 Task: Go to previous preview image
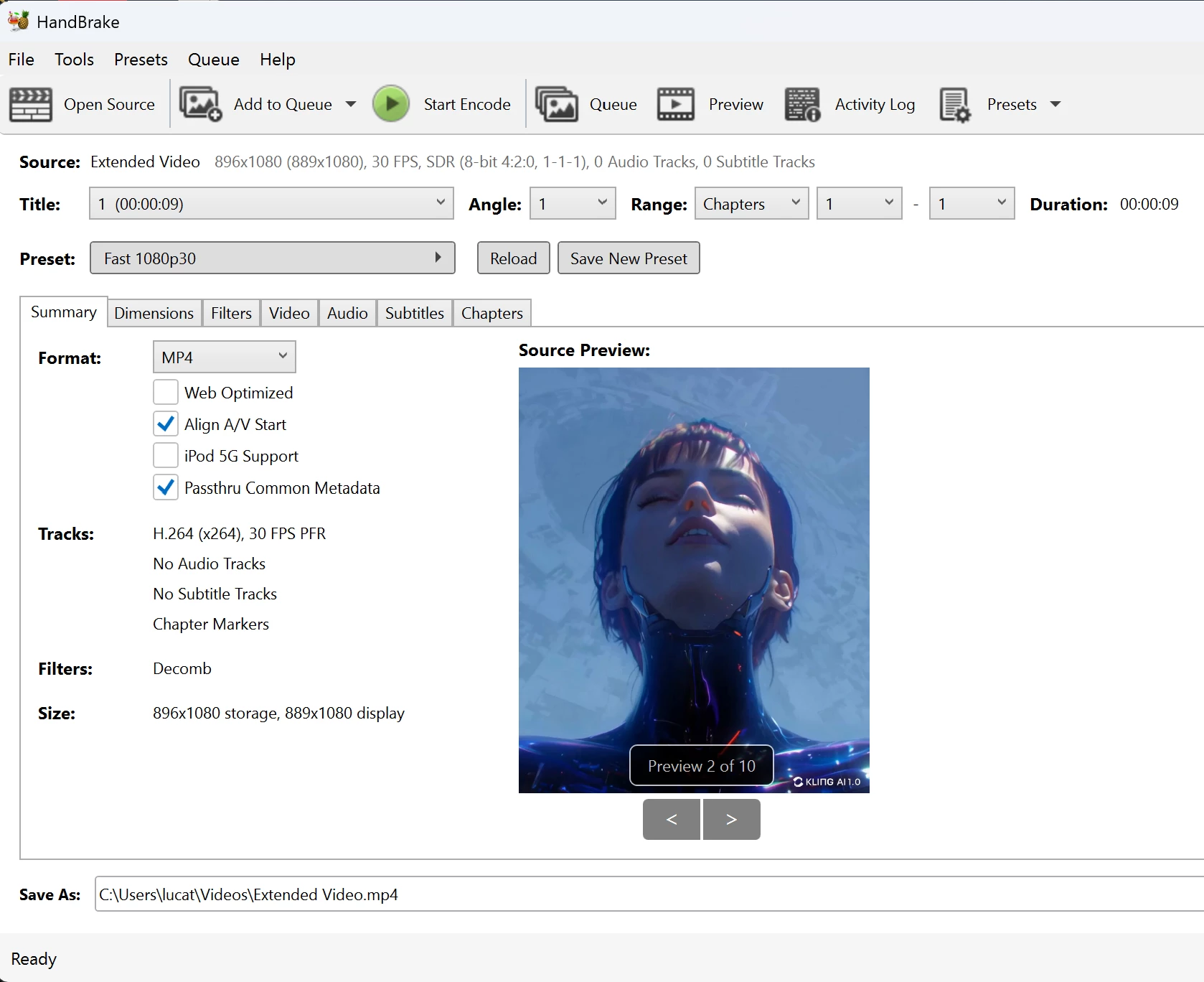[672, 819]
